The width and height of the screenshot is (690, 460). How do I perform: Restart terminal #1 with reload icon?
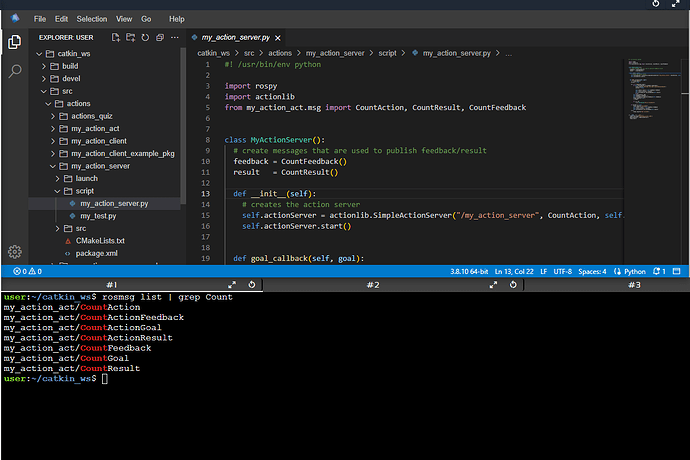click(252, 285)
